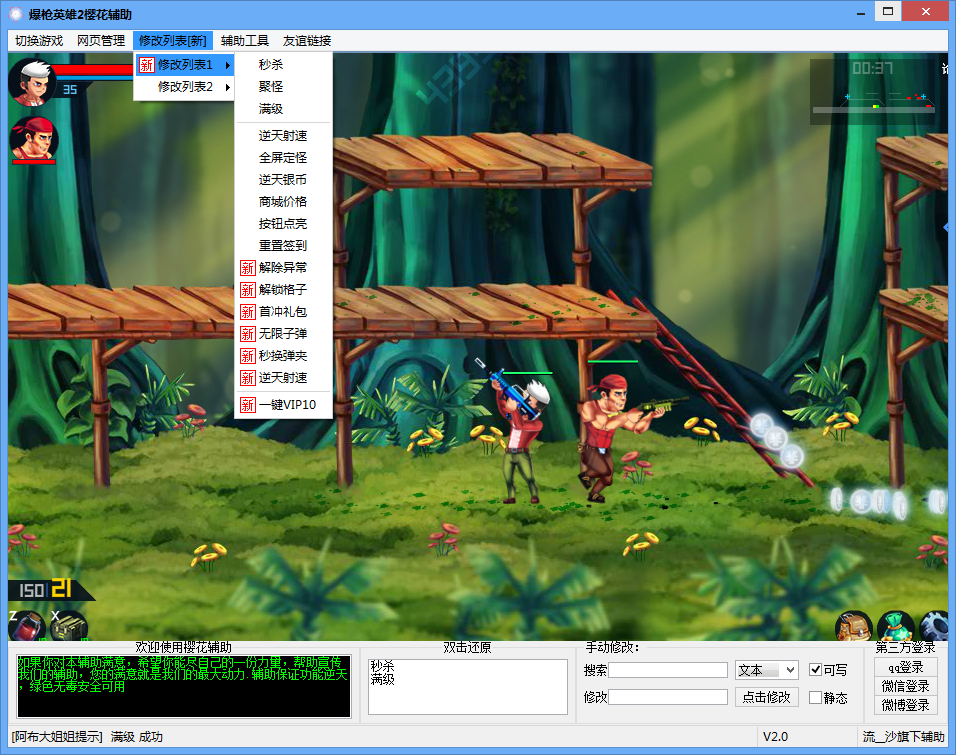Open the 辅助工具 menu
This screenshot has height=755, width=956.
coord(244,41)
